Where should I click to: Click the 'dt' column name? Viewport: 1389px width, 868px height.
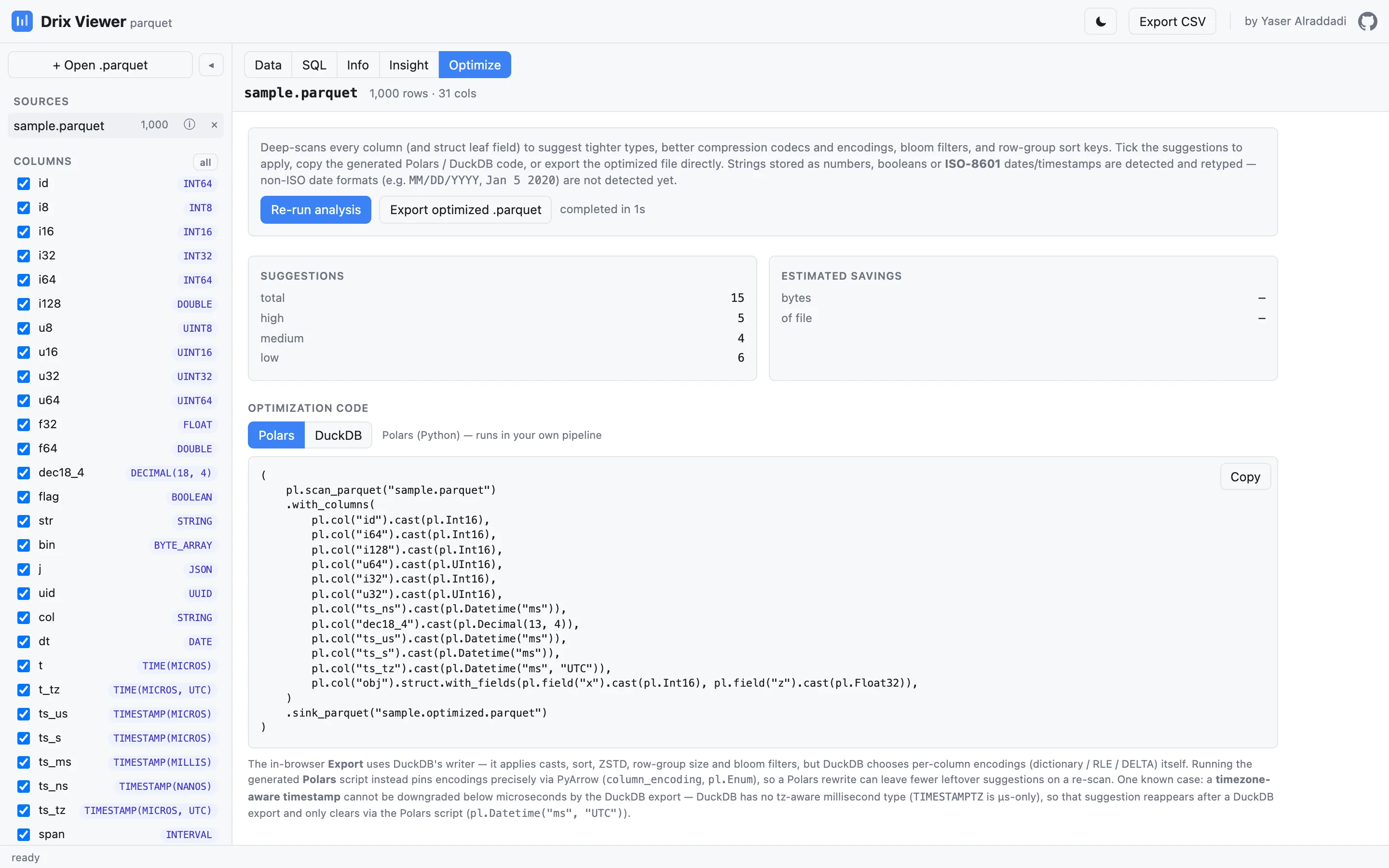44,641
